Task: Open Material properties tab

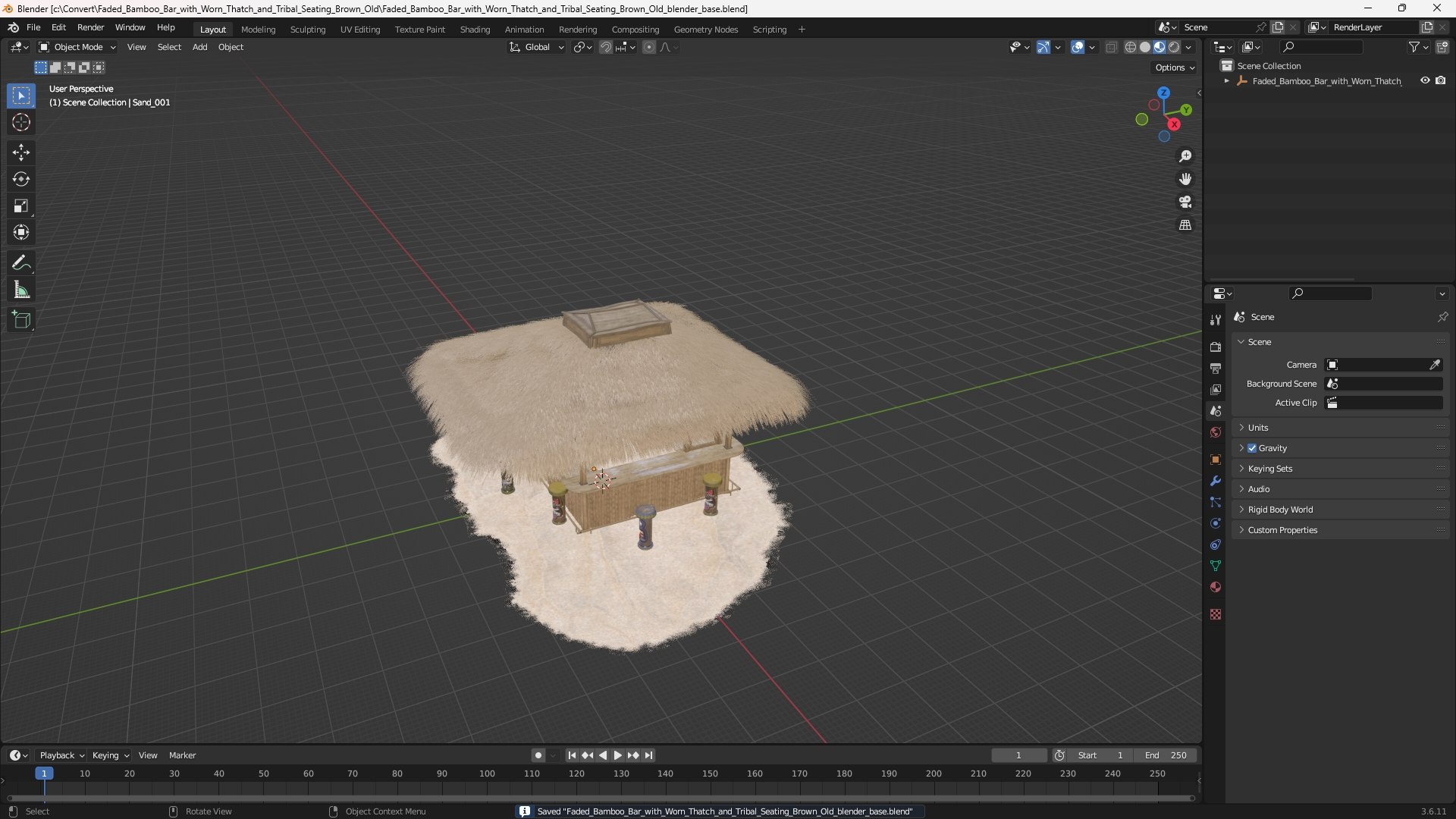Action: click(1216, 587)
